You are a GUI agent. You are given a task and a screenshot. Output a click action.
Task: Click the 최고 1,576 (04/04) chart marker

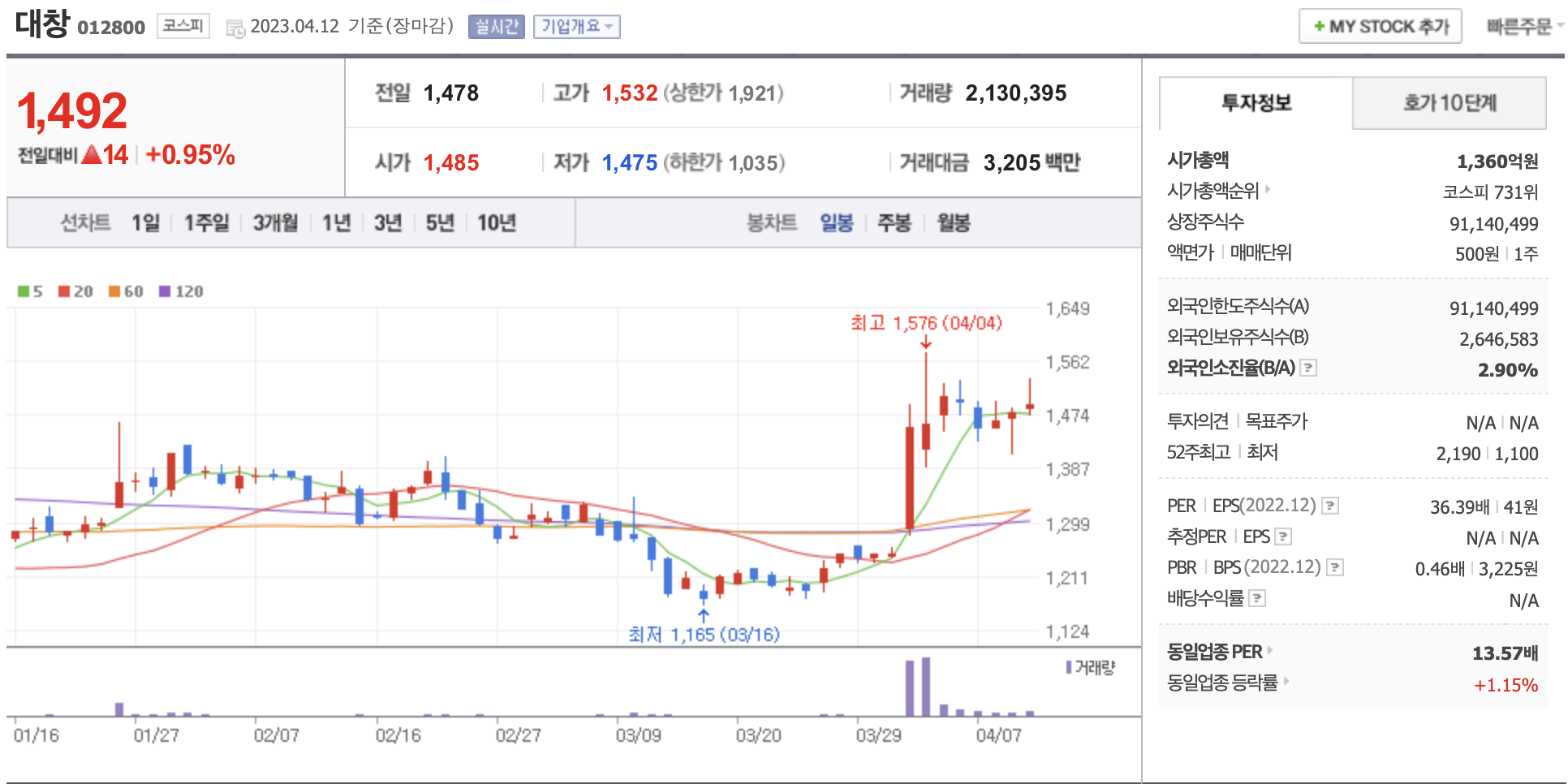click(926, 324)
